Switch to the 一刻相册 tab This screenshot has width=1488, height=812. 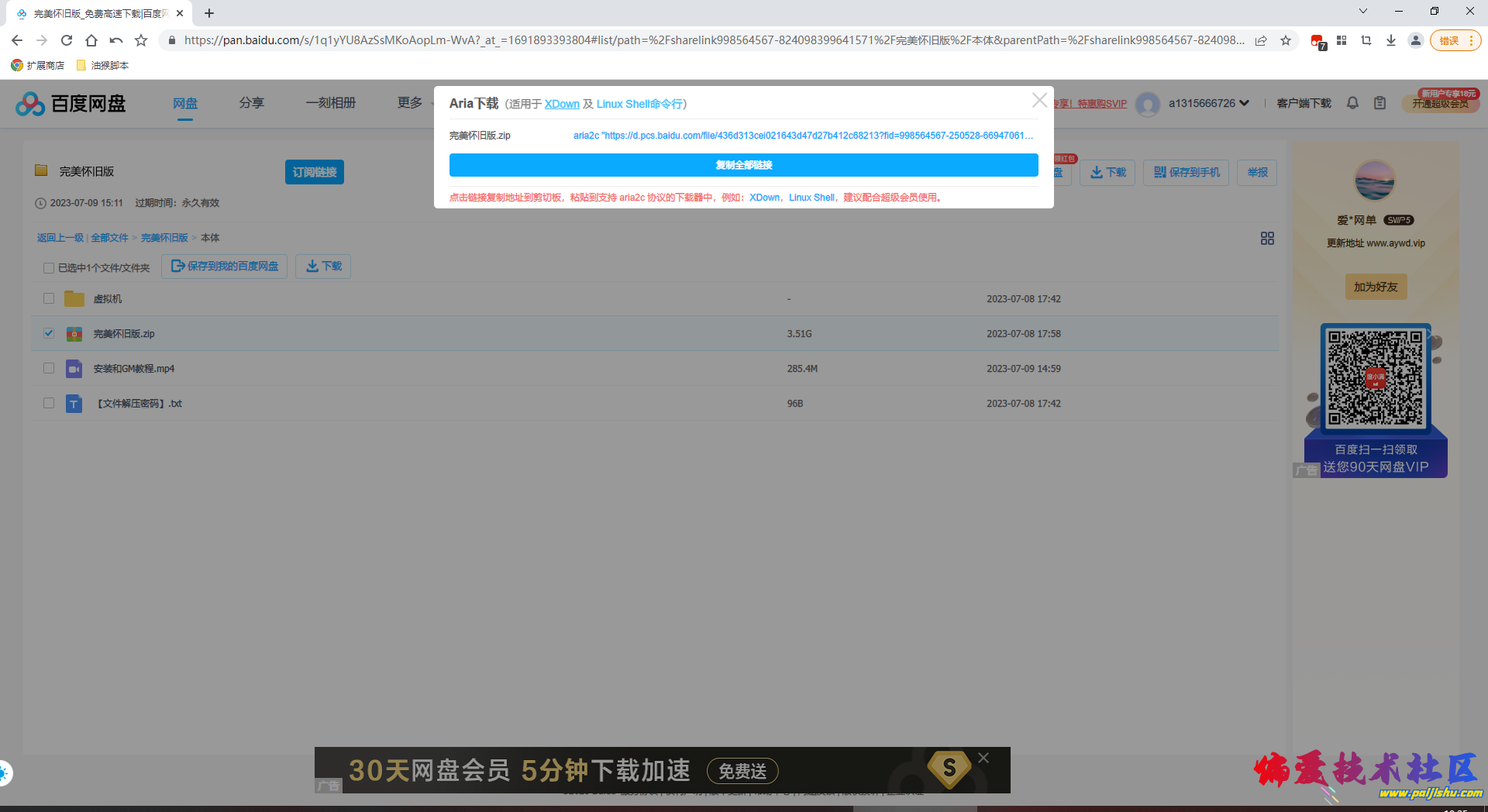pyautogui.click(x=332, y=102)
